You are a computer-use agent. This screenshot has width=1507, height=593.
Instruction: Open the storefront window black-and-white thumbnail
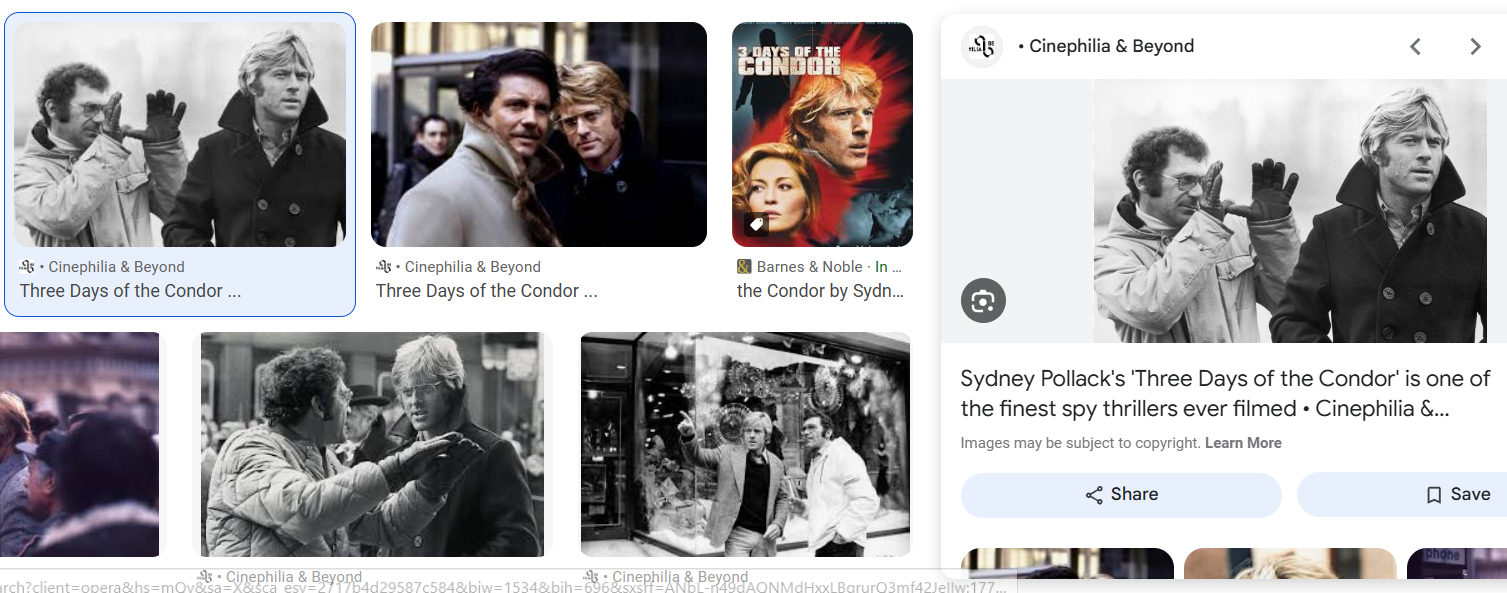coord(746,445)
